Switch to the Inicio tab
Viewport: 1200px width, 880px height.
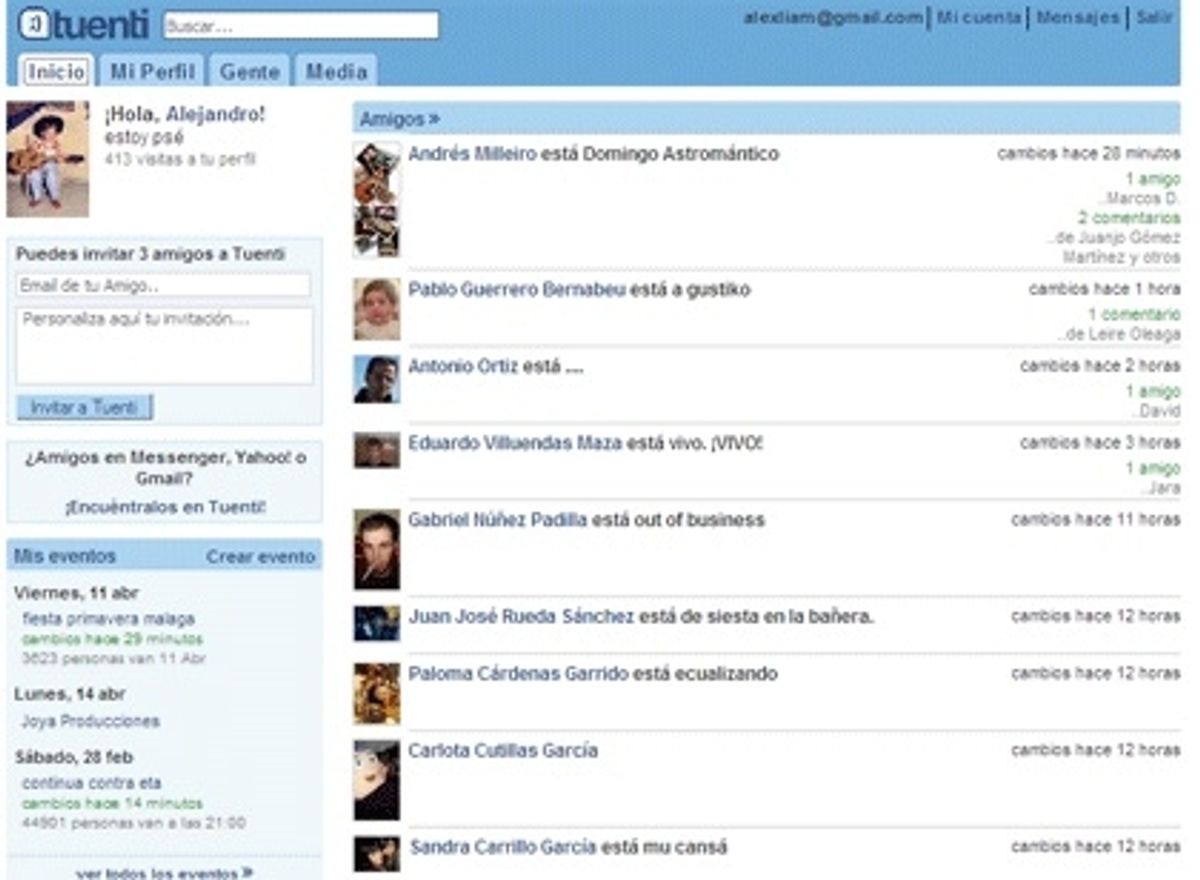click(x=56, y=71)
